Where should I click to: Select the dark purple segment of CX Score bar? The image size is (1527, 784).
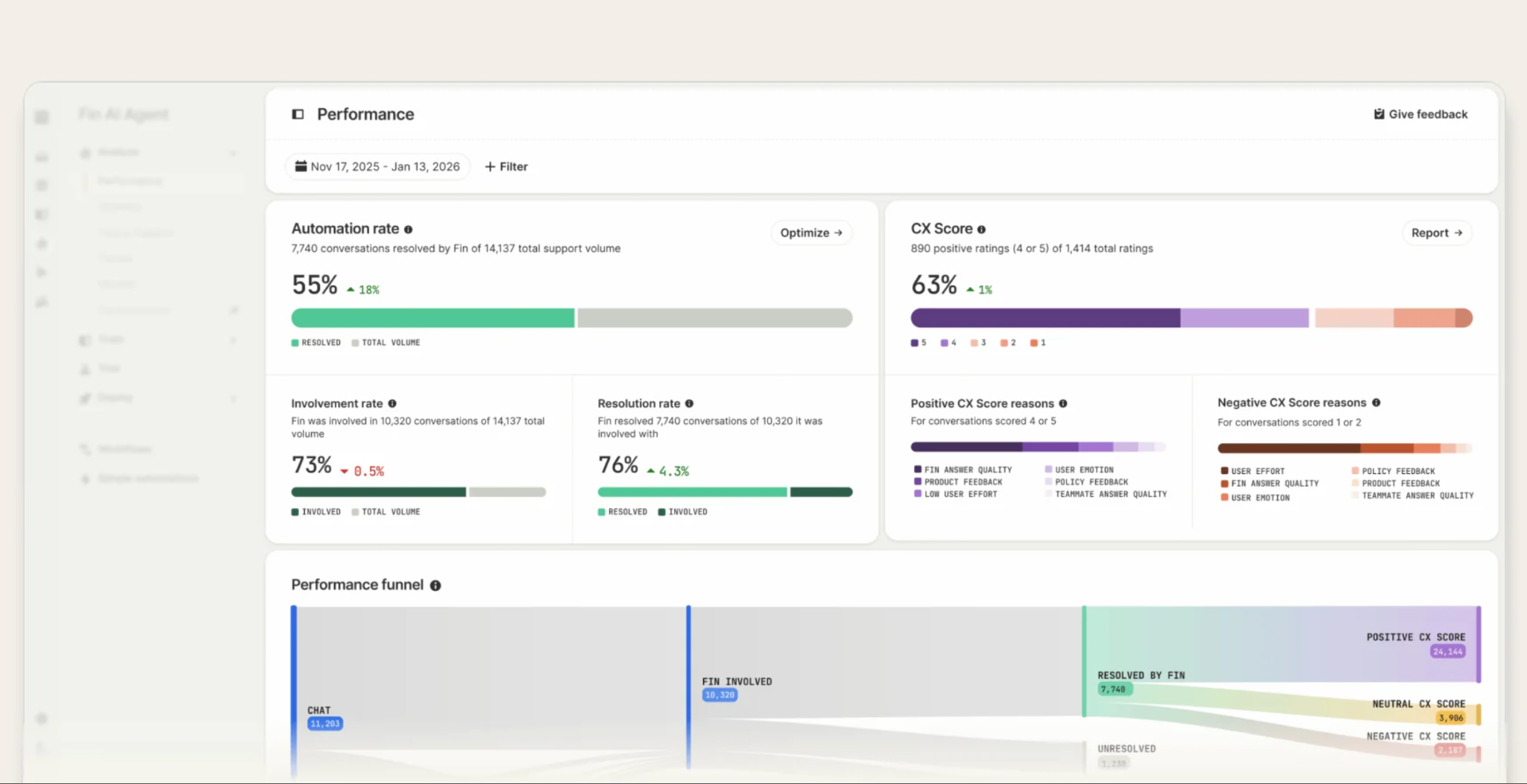tap(1045, 318)
